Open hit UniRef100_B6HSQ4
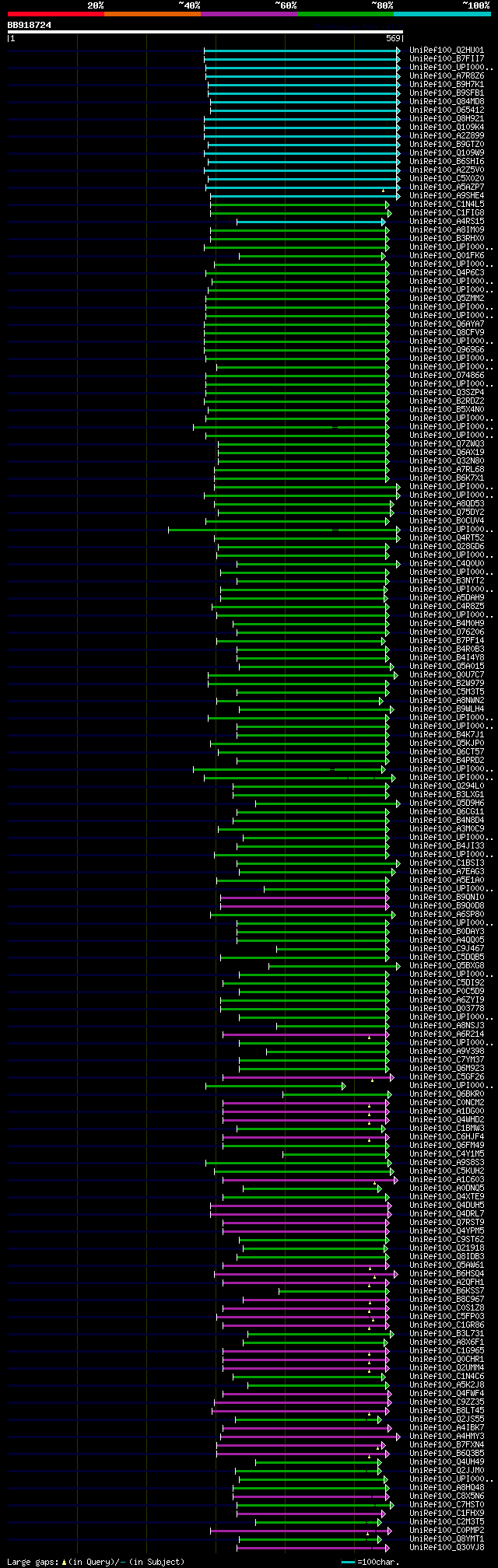The image size is (498, 1568). (447, 1273)
